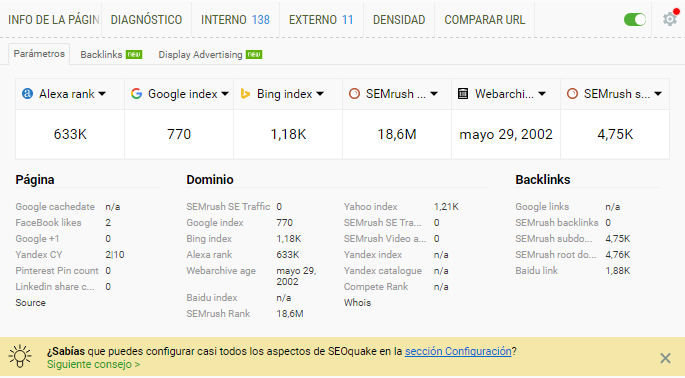Click the SEMrush s... circle icon

(x=572, y=94)
